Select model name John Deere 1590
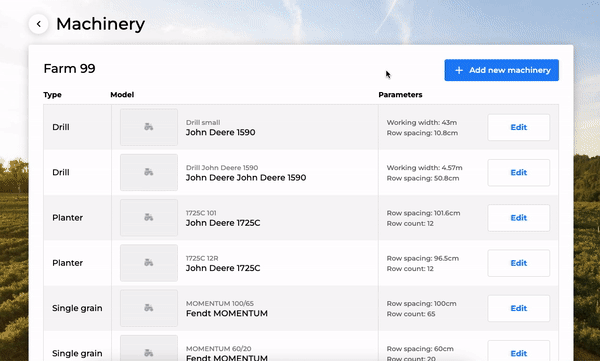Image resolution: width=600 pixels, height=361 pixels. coord(220,132)
